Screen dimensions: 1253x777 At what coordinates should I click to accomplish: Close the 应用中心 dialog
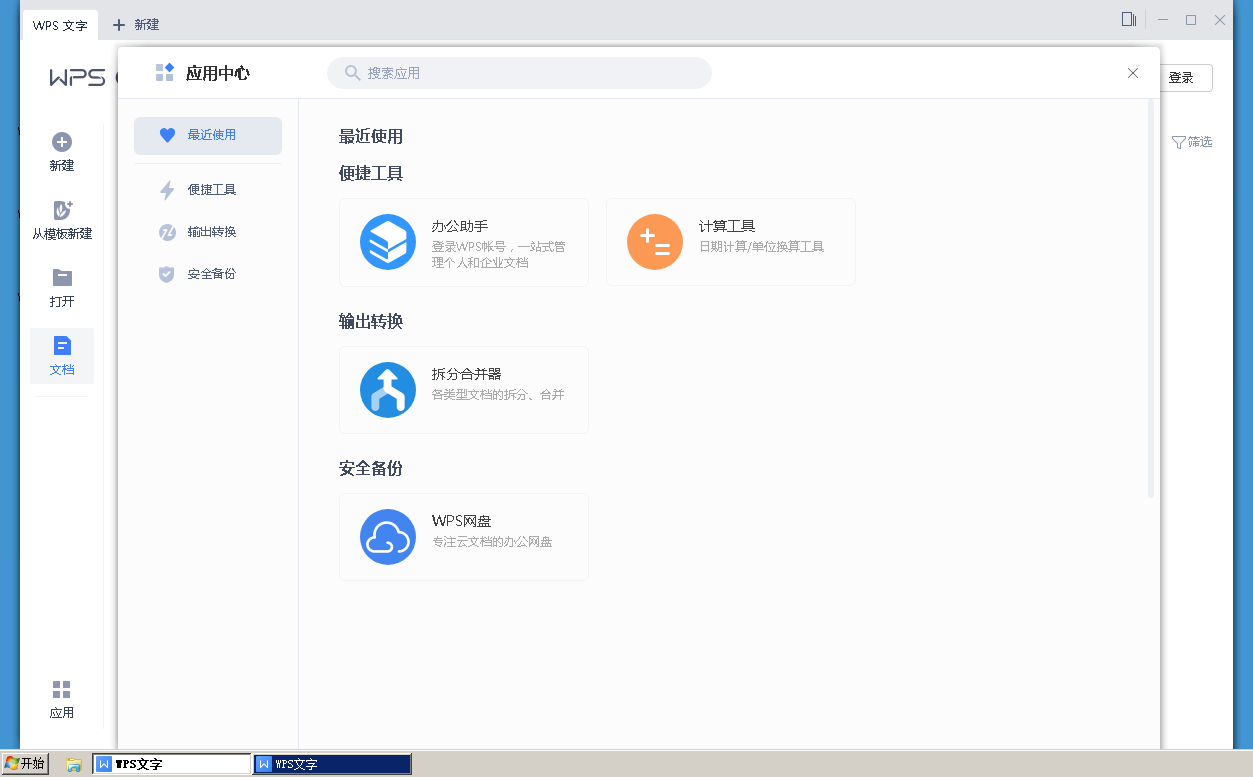tap(1133, 73)
